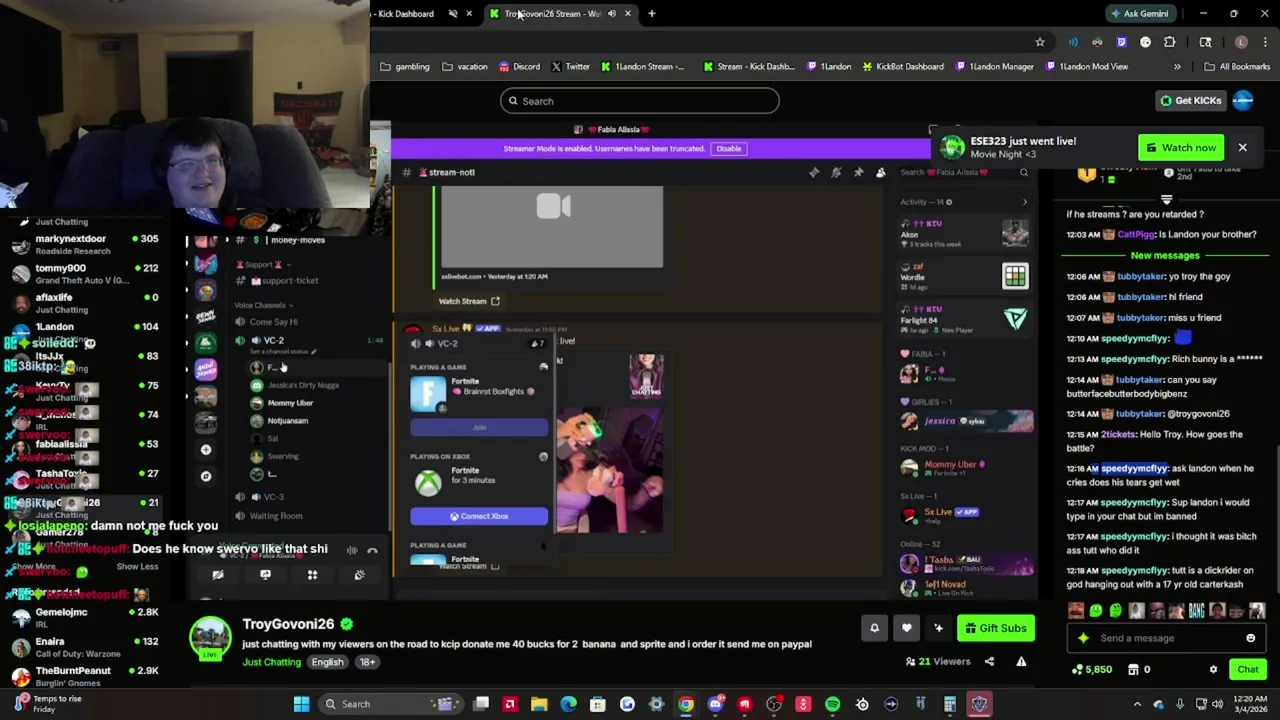Image resolution: width=1280 pixels, height=720 pixels.
Task: Follow channel with heart button
Action: [x=906, y=628]
